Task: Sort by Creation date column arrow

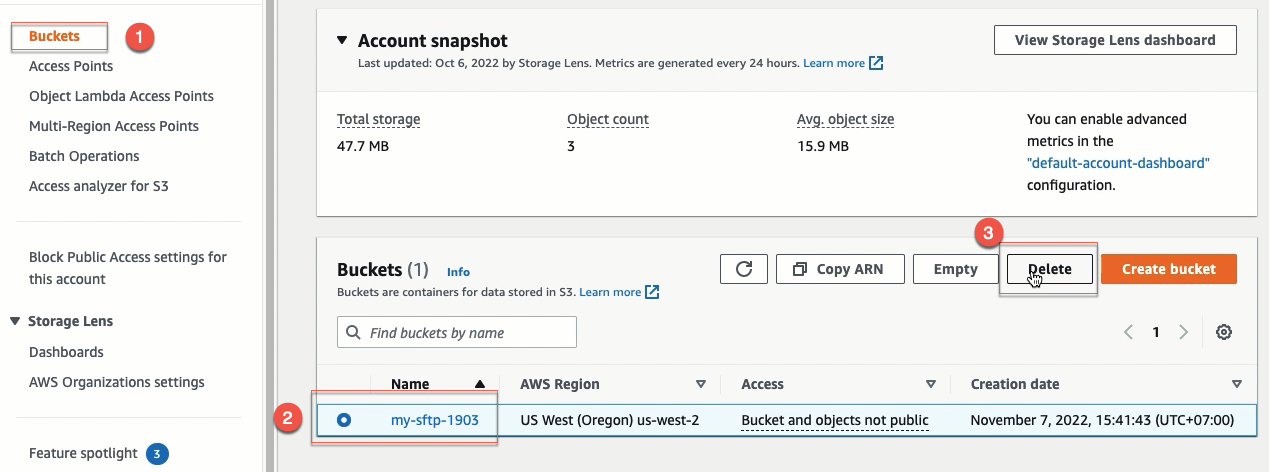Action: tap(1237, 384)
